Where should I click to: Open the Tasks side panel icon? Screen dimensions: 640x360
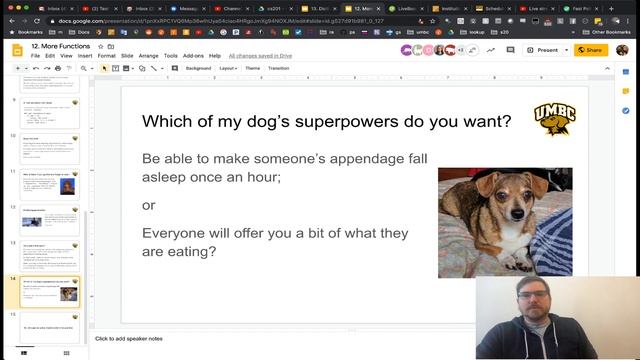[625, 111]
